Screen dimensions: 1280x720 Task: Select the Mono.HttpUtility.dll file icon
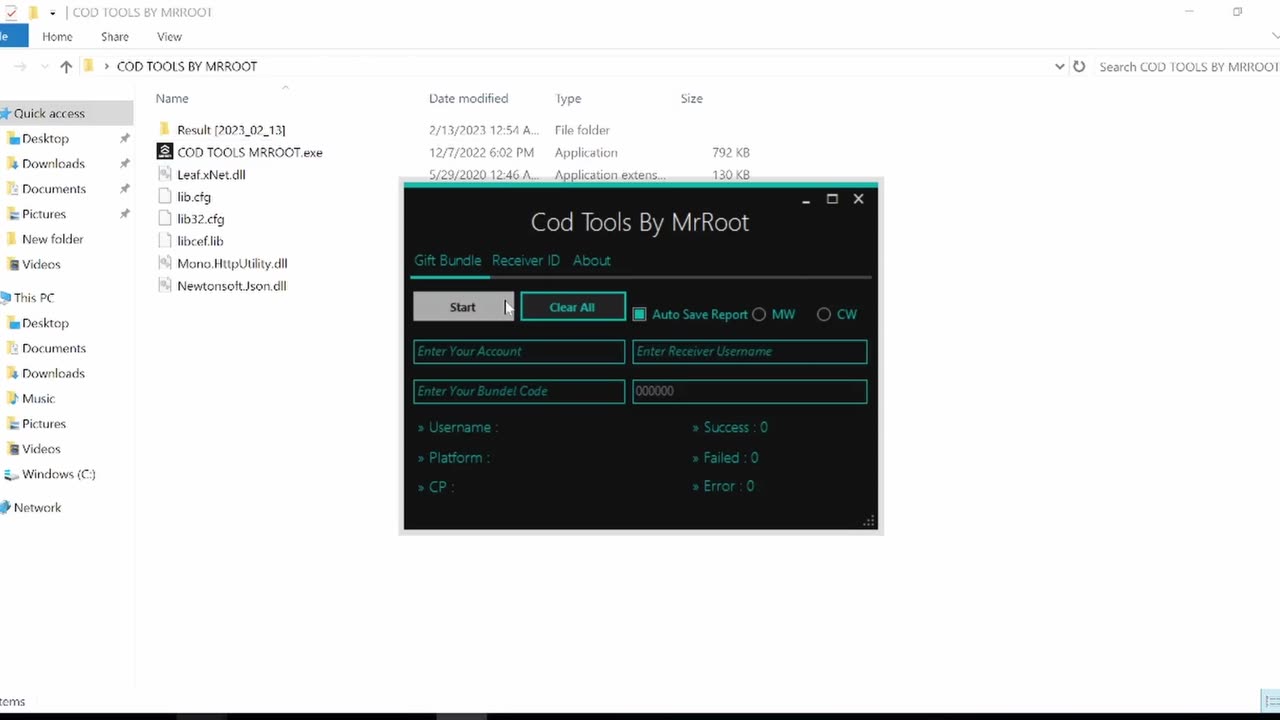[x=165, y=263]
